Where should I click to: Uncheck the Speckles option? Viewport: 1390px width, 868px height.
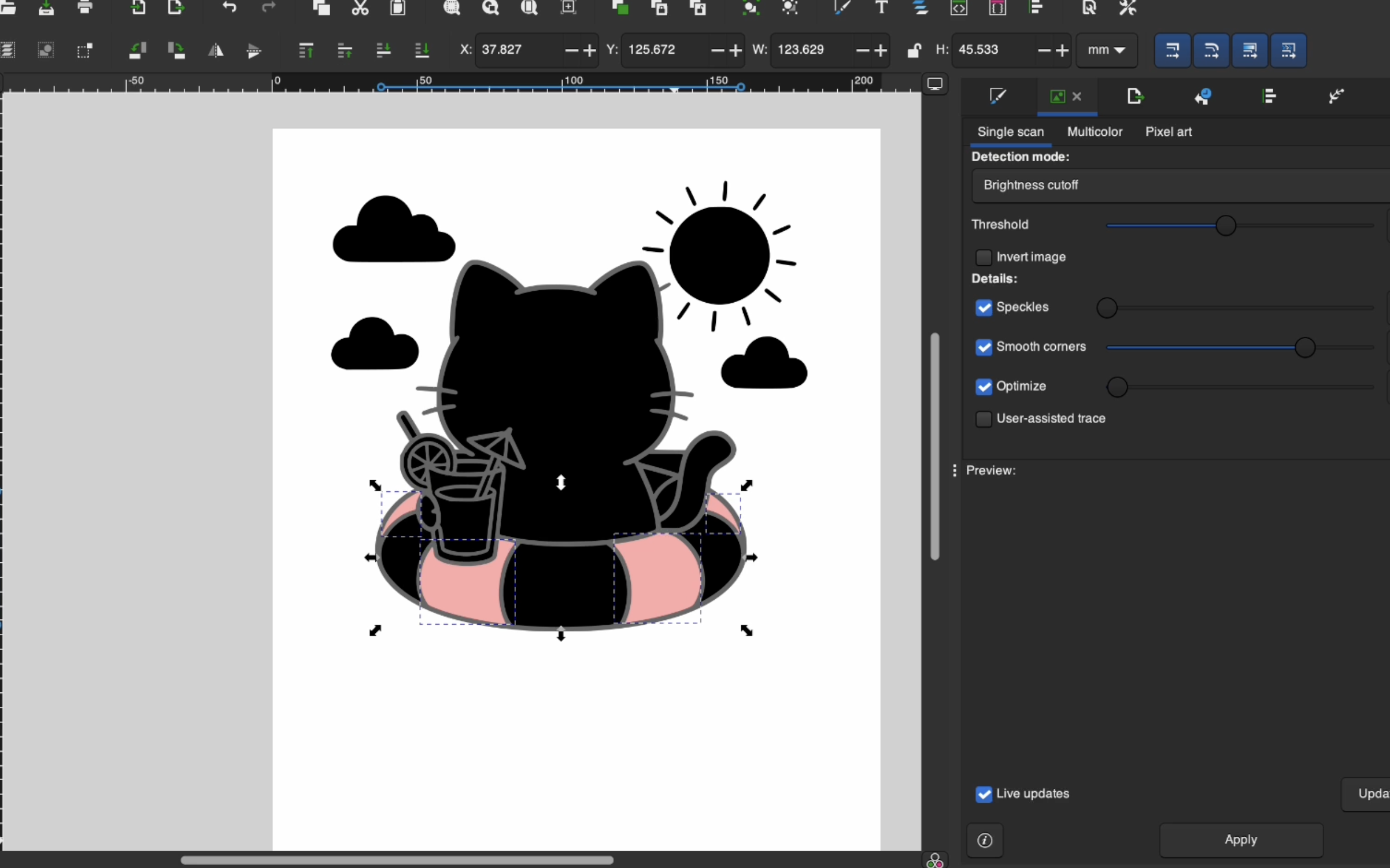(984, 307)
